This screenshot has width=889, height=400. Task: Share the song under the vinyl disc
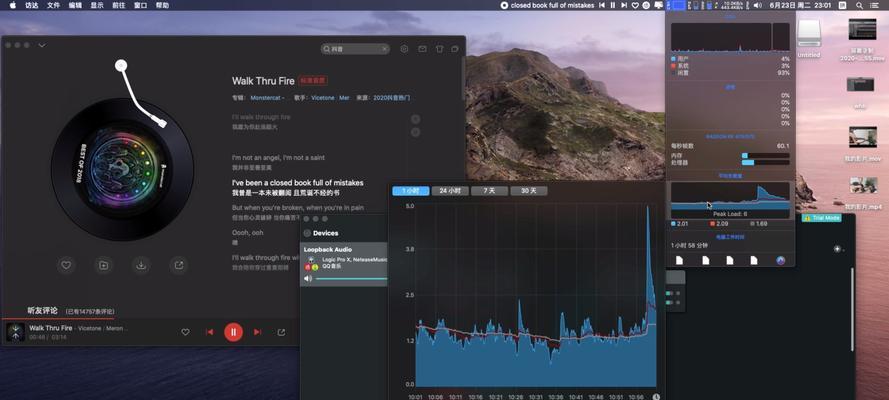179,265
